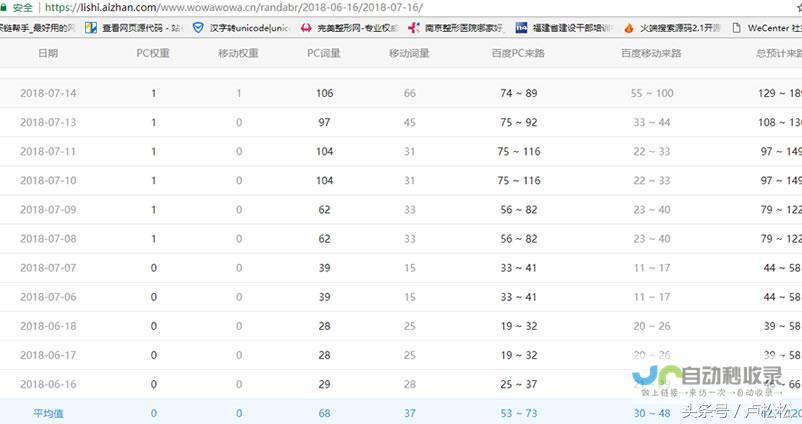The height and width of the screenshot is (424, 802).
Task: Click 11 ~ 17 in the 2018-07-06 row
Action: pyautogui.click(x=652, y=297)
